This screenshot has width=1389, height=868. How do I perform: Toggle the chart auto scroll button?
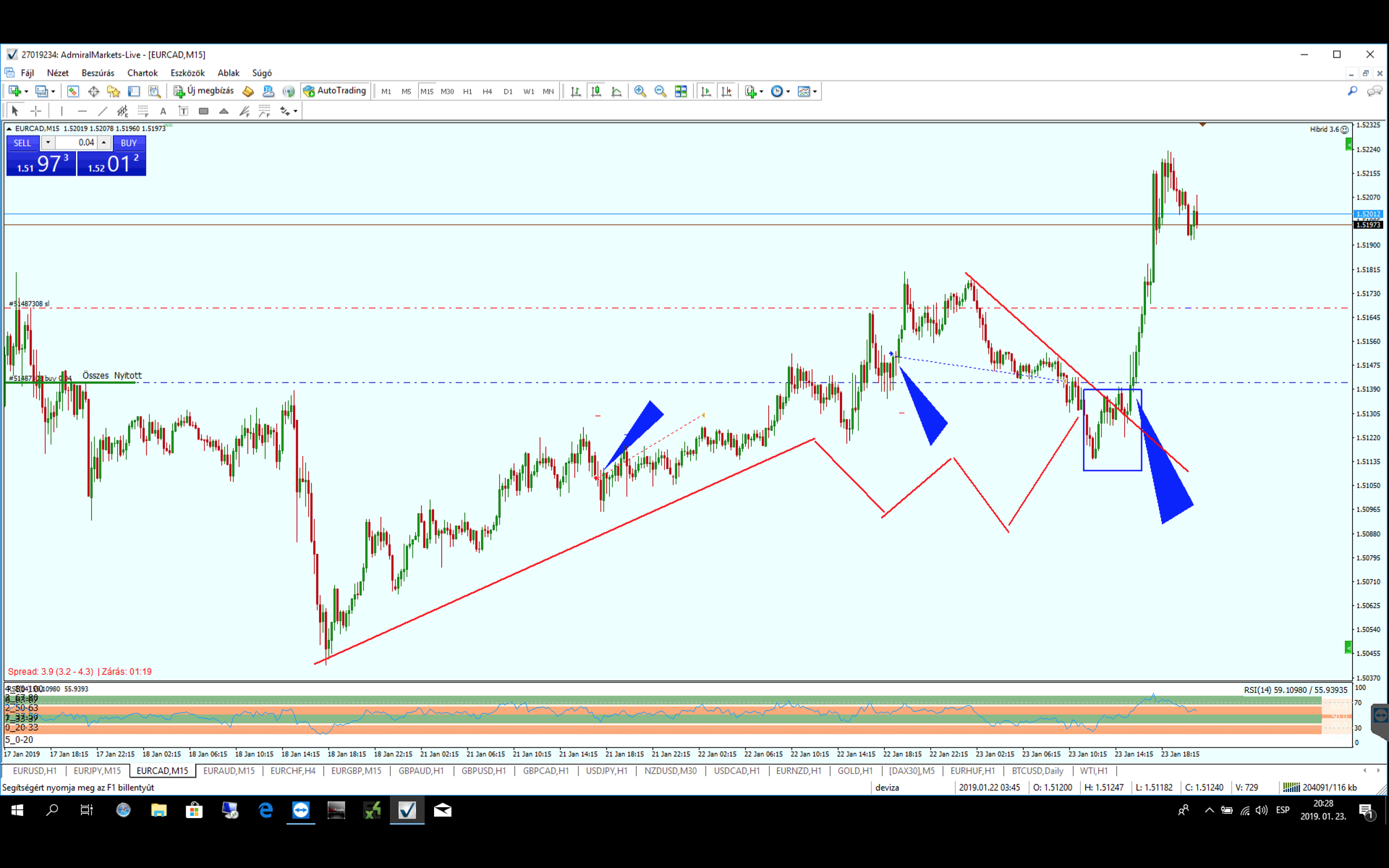pyautogui.click(x=706, y=91)
